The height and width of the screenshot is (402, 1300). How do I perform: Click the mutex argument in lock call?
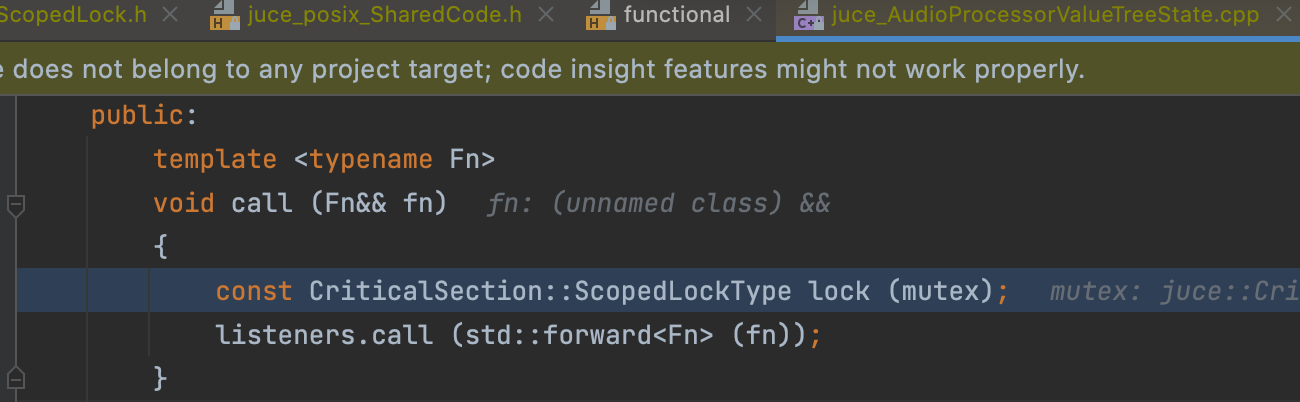pos(941,291)
